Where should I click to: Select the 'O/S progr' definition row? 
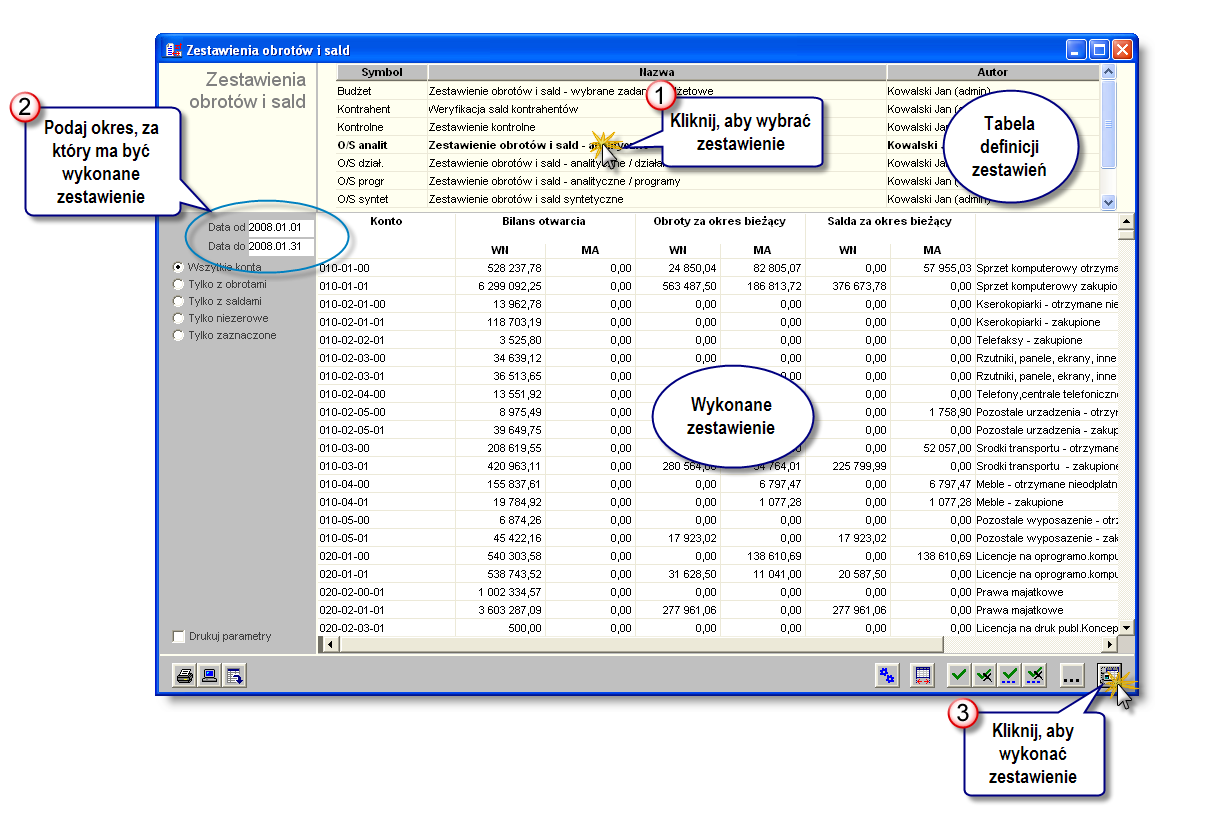pos(717,181)
